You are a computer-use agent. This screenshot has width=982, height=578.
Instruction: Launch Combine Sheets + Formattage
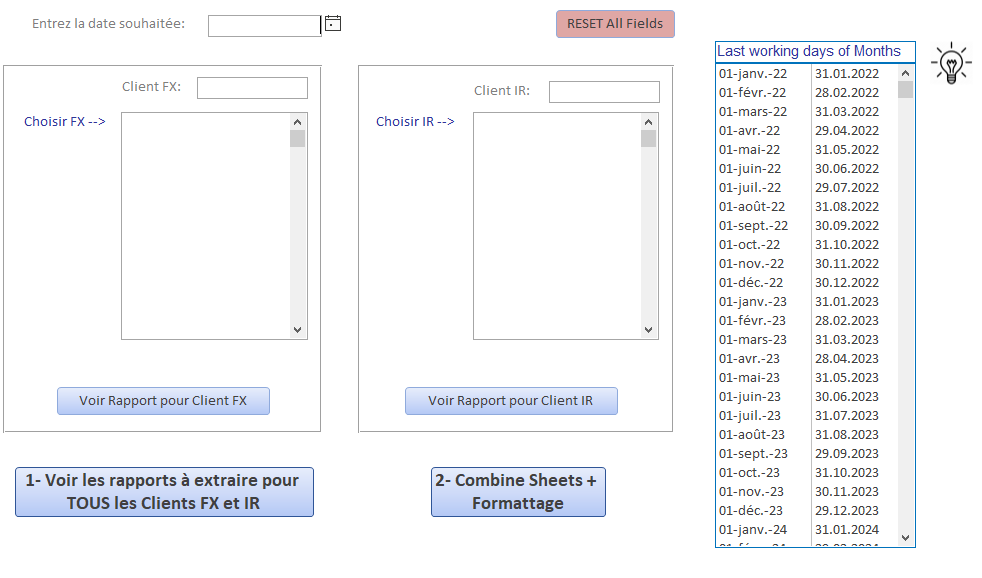[x=517, y=492]
